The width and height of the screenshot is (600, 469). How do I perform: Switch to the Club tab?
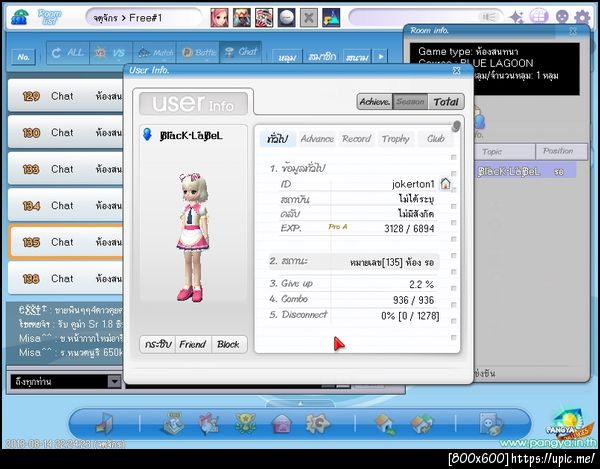click(435, 139)
